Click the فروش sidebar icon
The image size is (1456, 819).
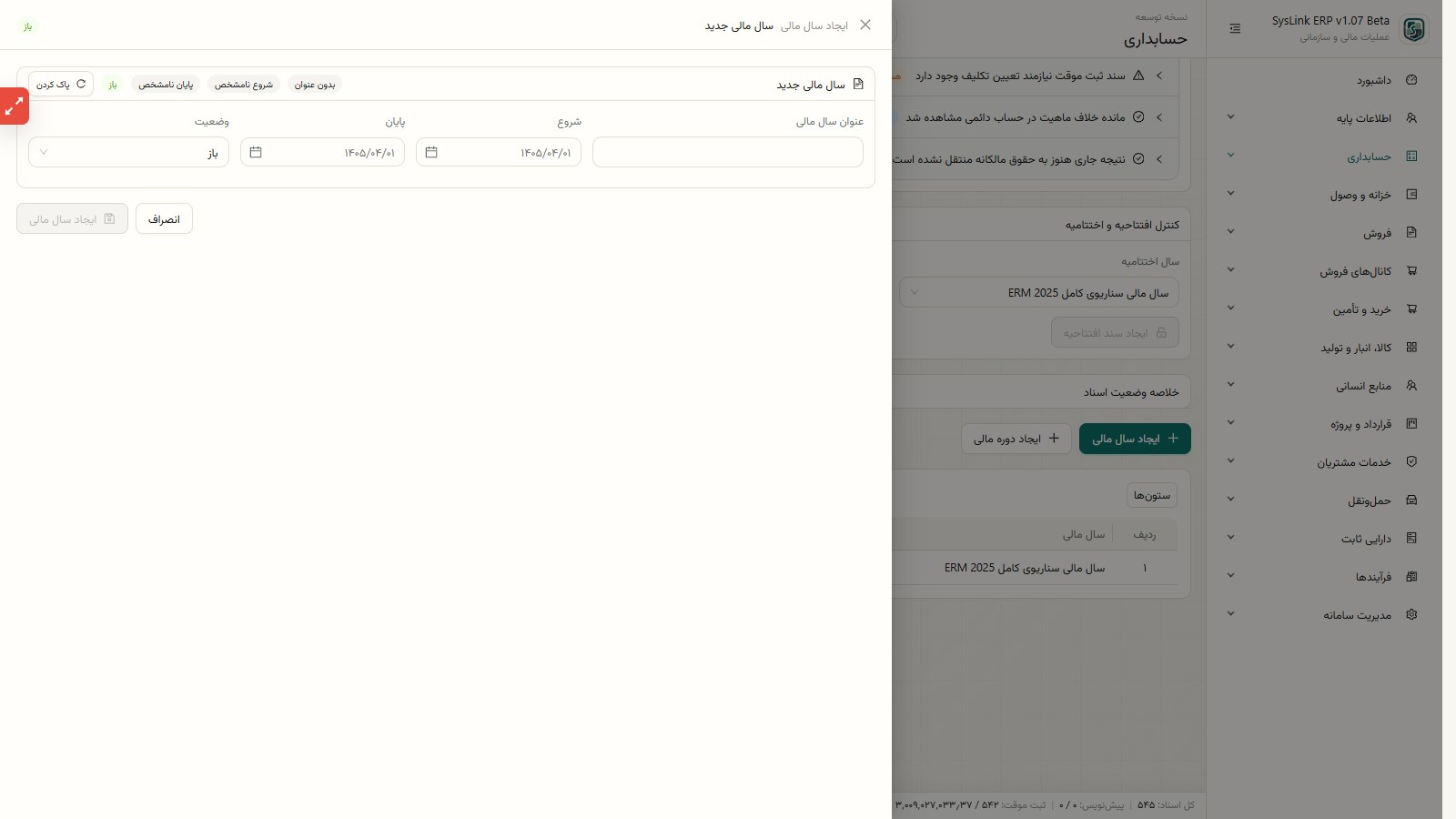[1411, 233]
